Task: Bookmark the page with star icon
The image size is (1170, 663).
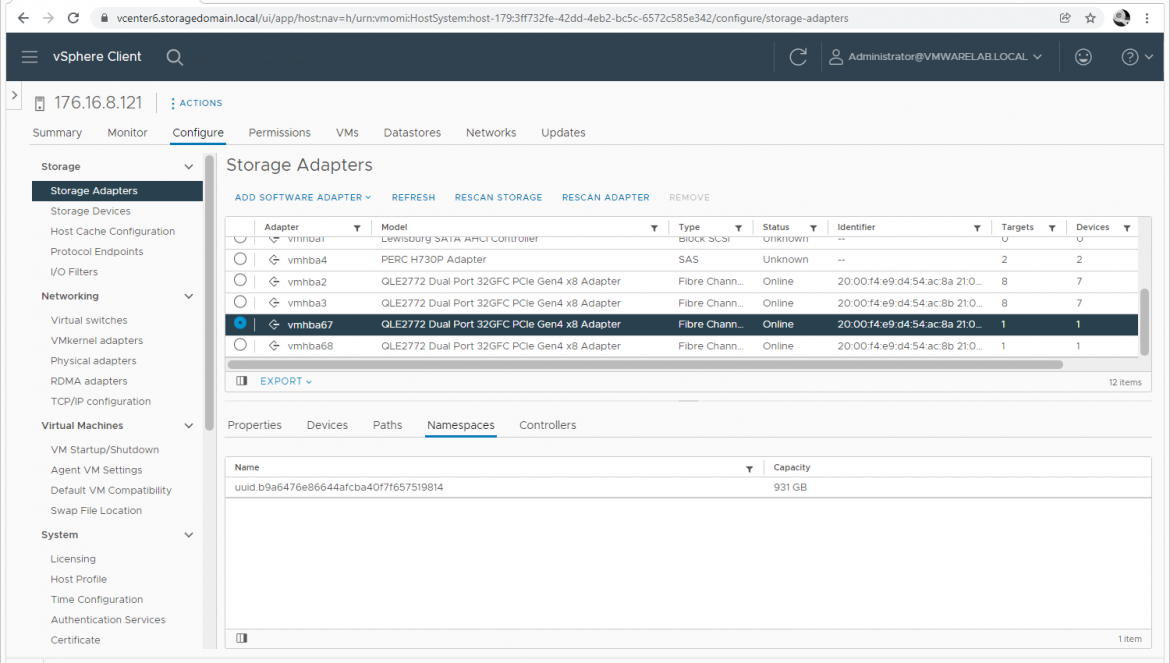Action: (1090, 18)
